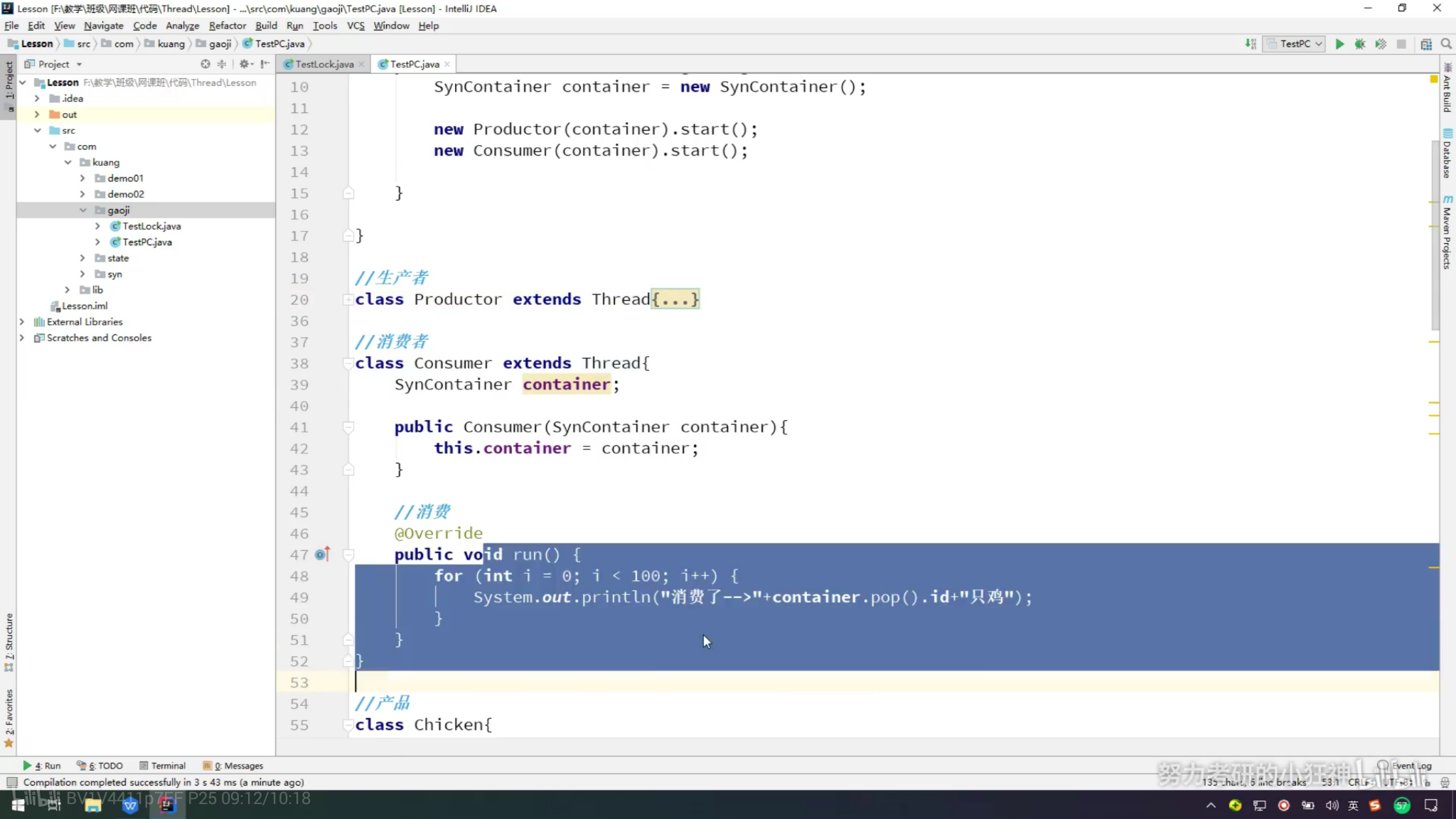
Task: Expand External Libraries node
Action: (x=22, y=322)
